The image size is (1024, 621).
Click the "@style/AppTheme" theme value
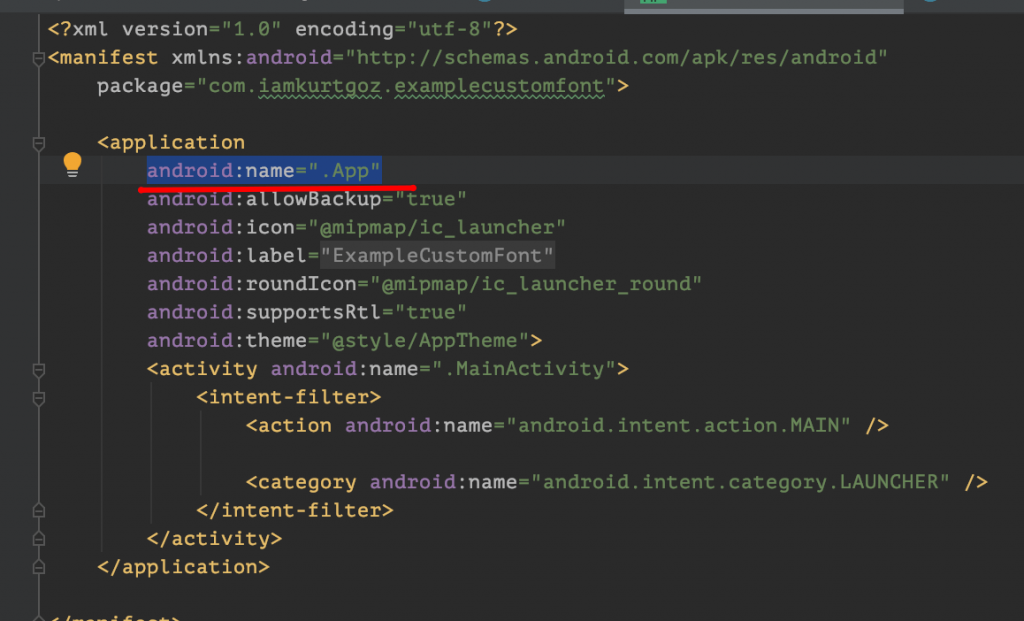[x=424, y=341]
